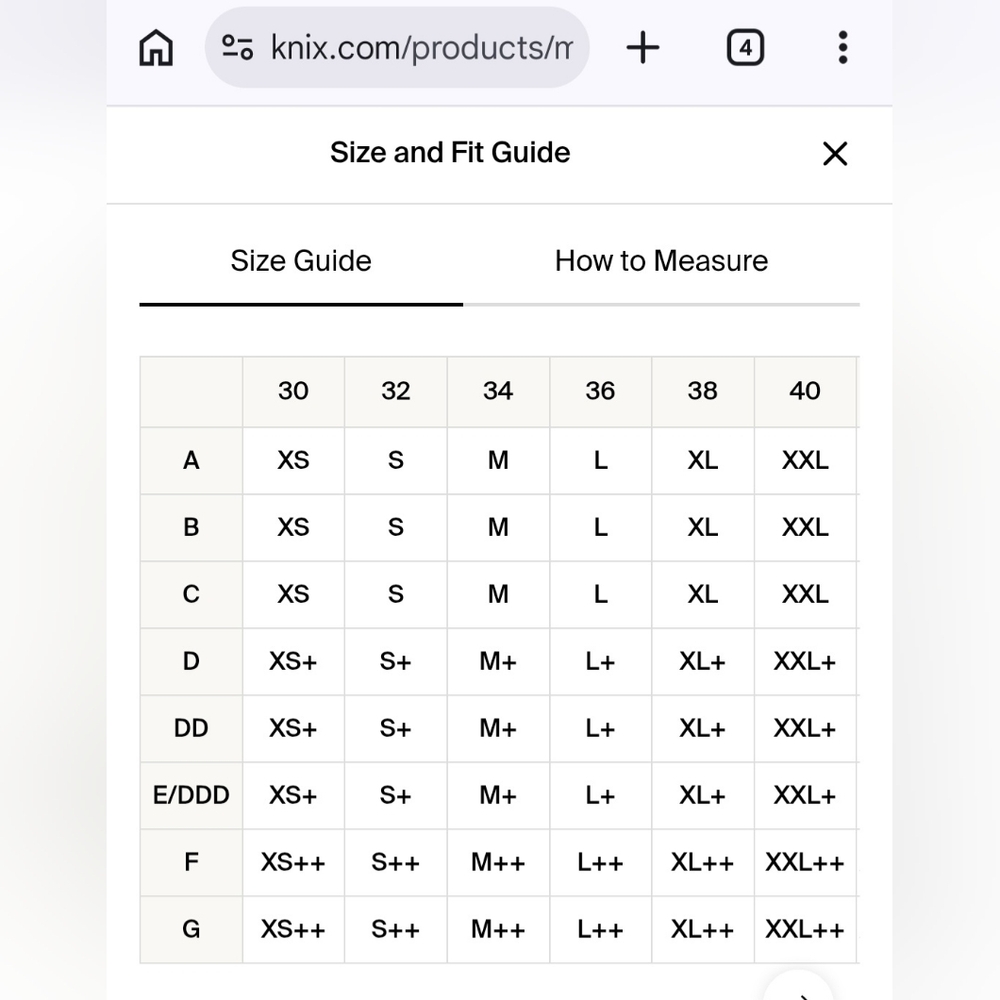
Task: Click XS cell in row A
Action: coord(293,460)
